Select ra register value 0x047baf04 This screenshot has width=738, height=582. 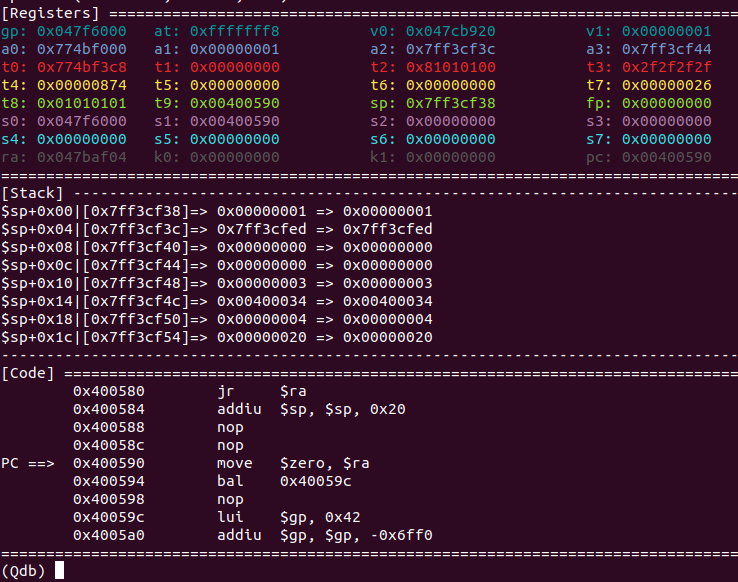[x=81, y=157]
